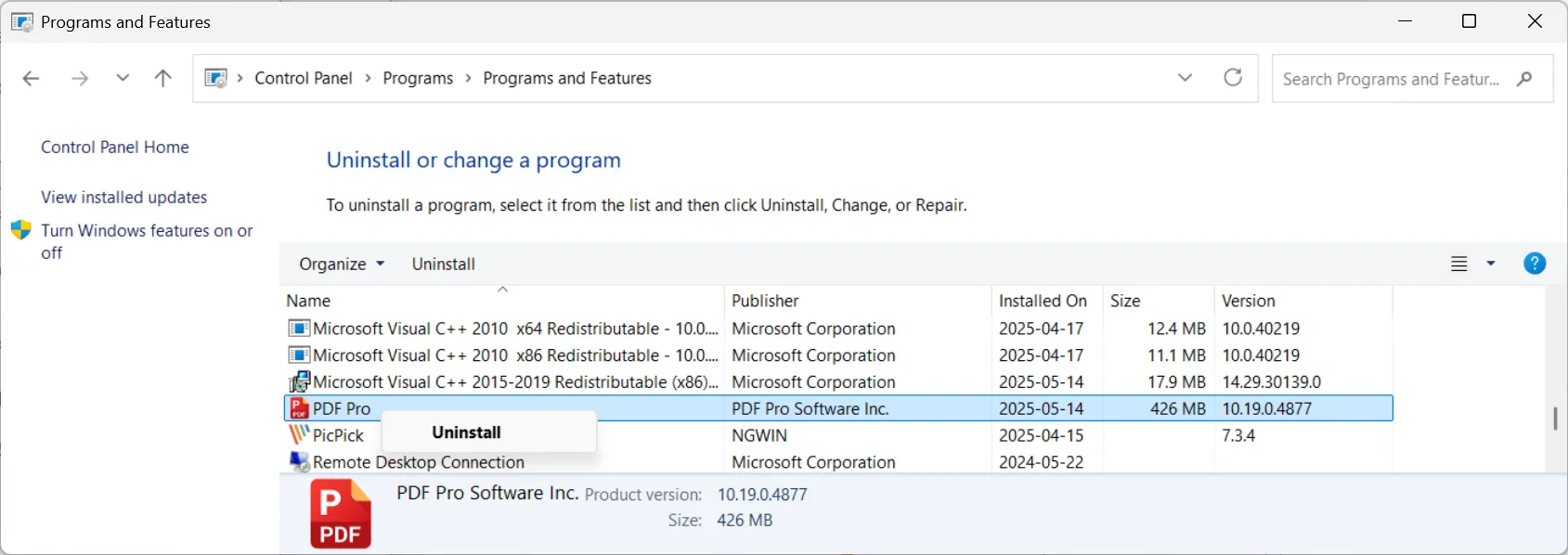
Task: Click PDF Pro Software Inc. publisher cell
Action: 810,408
